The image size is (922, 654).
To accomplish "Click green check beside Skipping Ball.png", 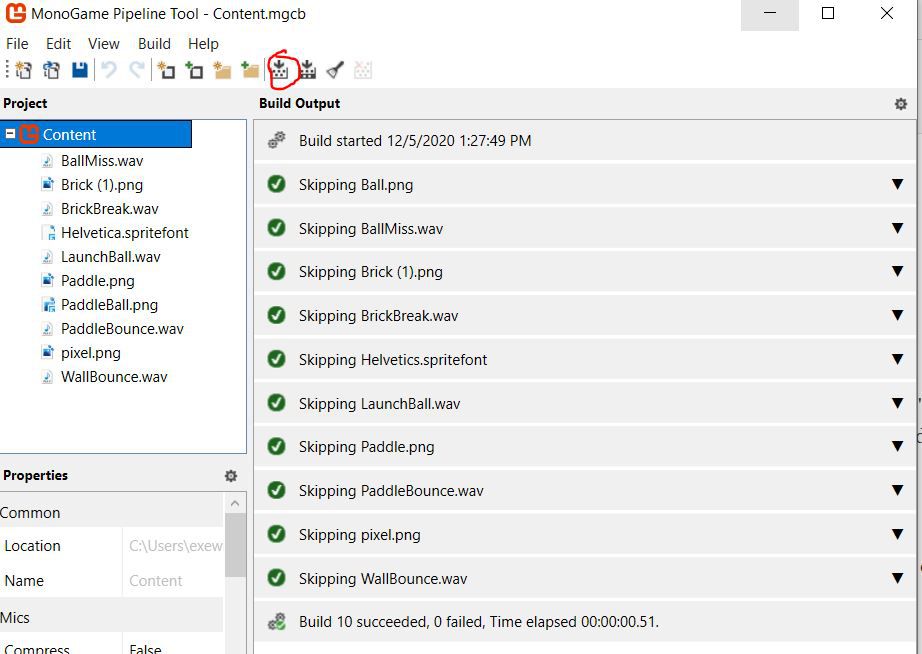I will [x=276, y=184].
